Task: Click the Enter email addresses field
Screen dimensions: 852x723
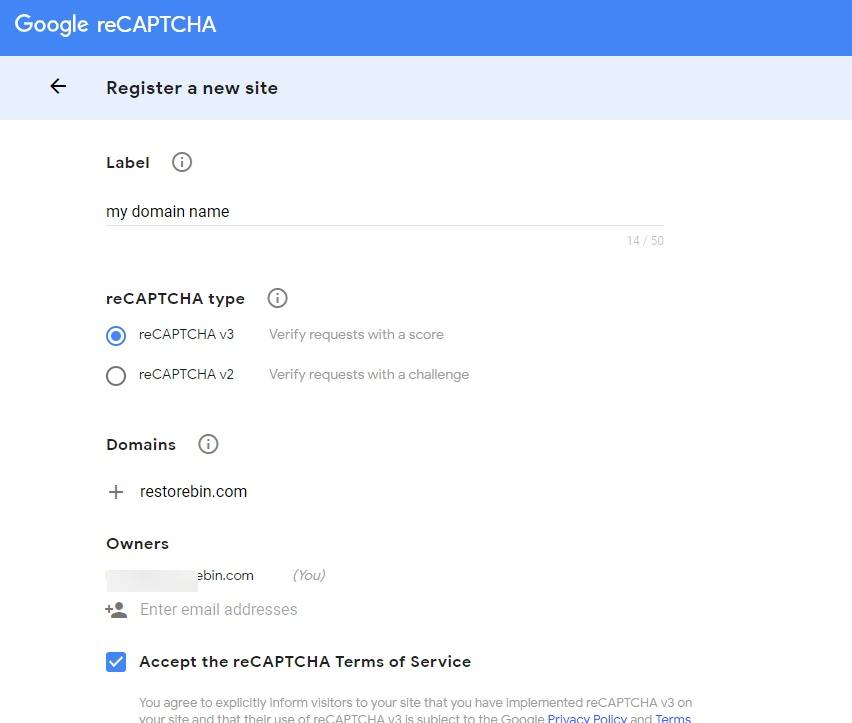Action: point(218,609)
